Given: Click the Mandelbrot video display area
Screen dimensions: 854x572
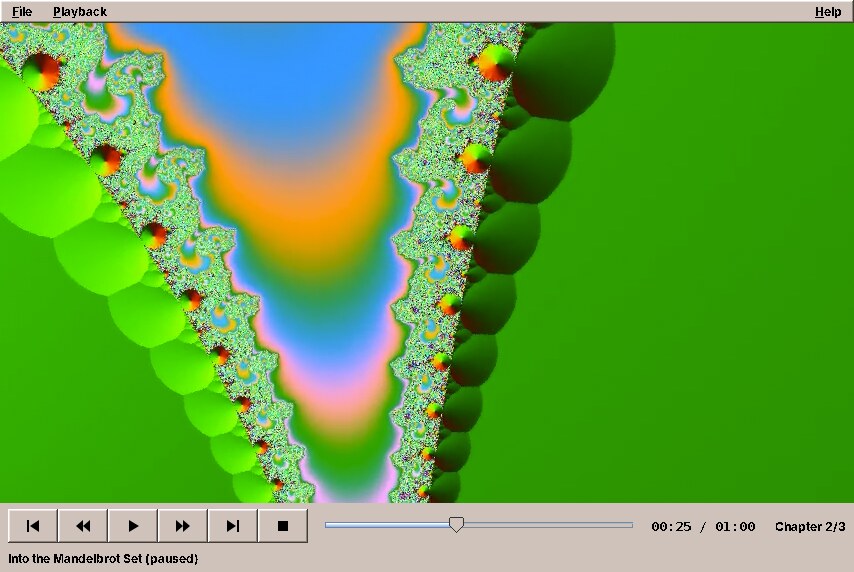Looking at the screenshot, I should (x=427, y=263).
